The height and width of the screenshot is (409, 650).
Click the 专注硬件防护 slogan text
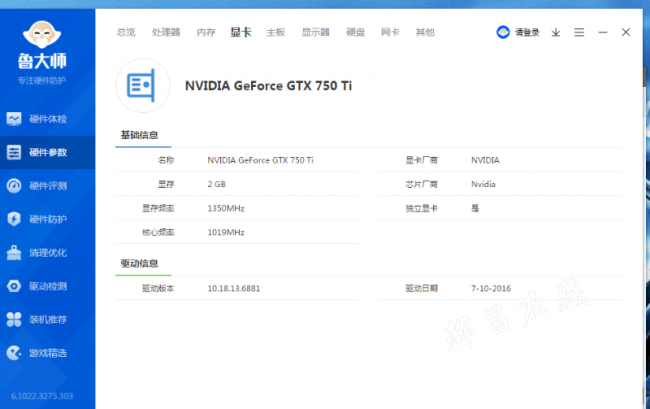pos(42,80)
